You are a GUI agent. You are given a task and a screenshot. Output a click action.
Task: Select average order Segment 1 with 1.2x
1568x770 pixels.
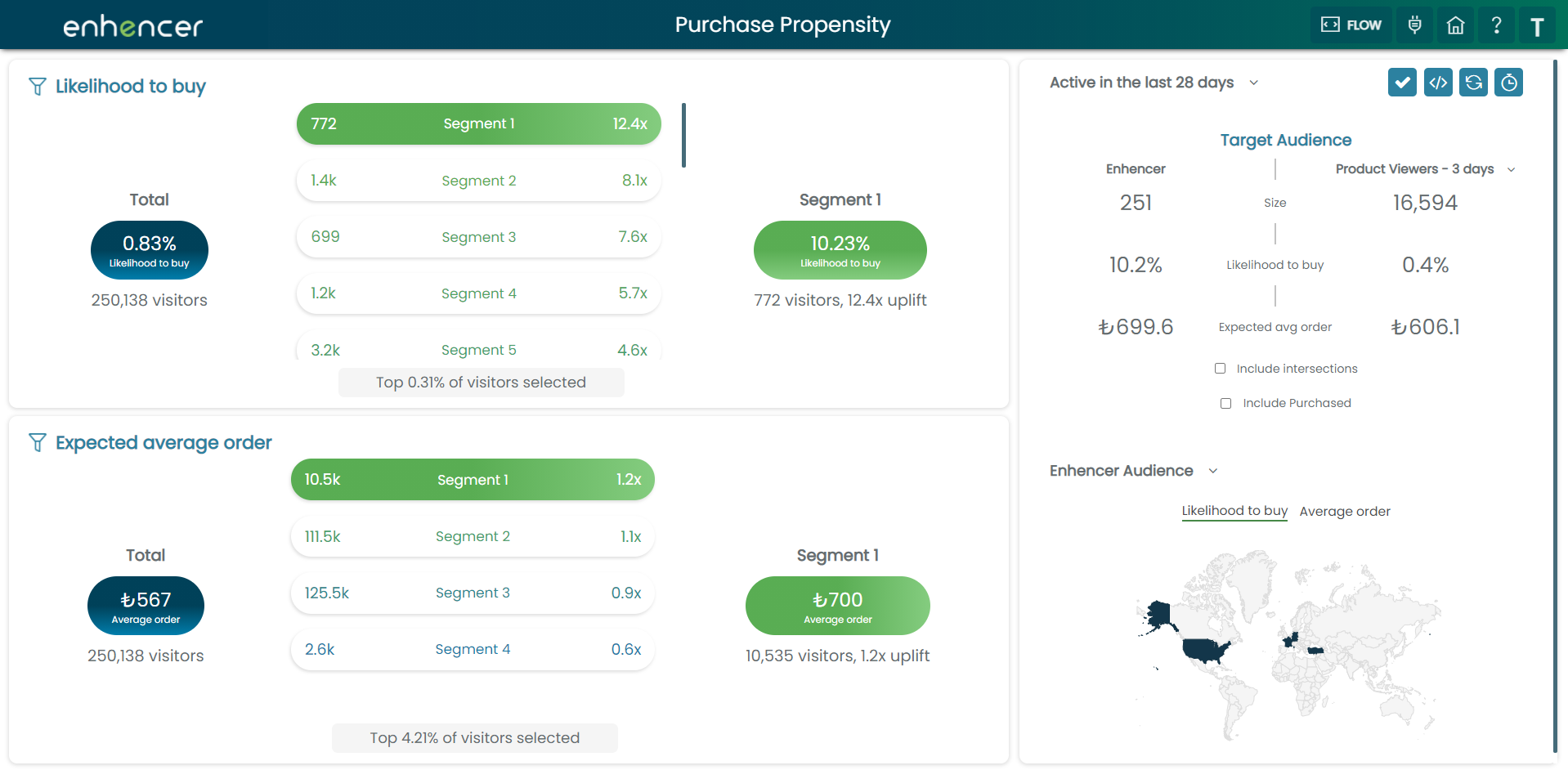(473, 480)
